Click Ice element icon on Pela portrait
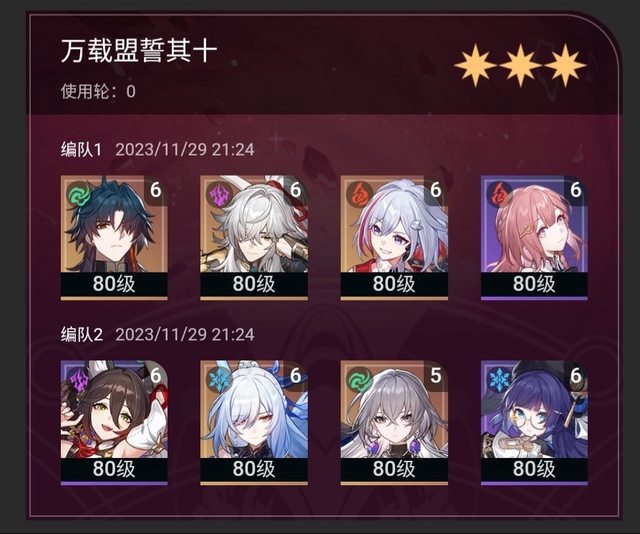 point(500,379)
